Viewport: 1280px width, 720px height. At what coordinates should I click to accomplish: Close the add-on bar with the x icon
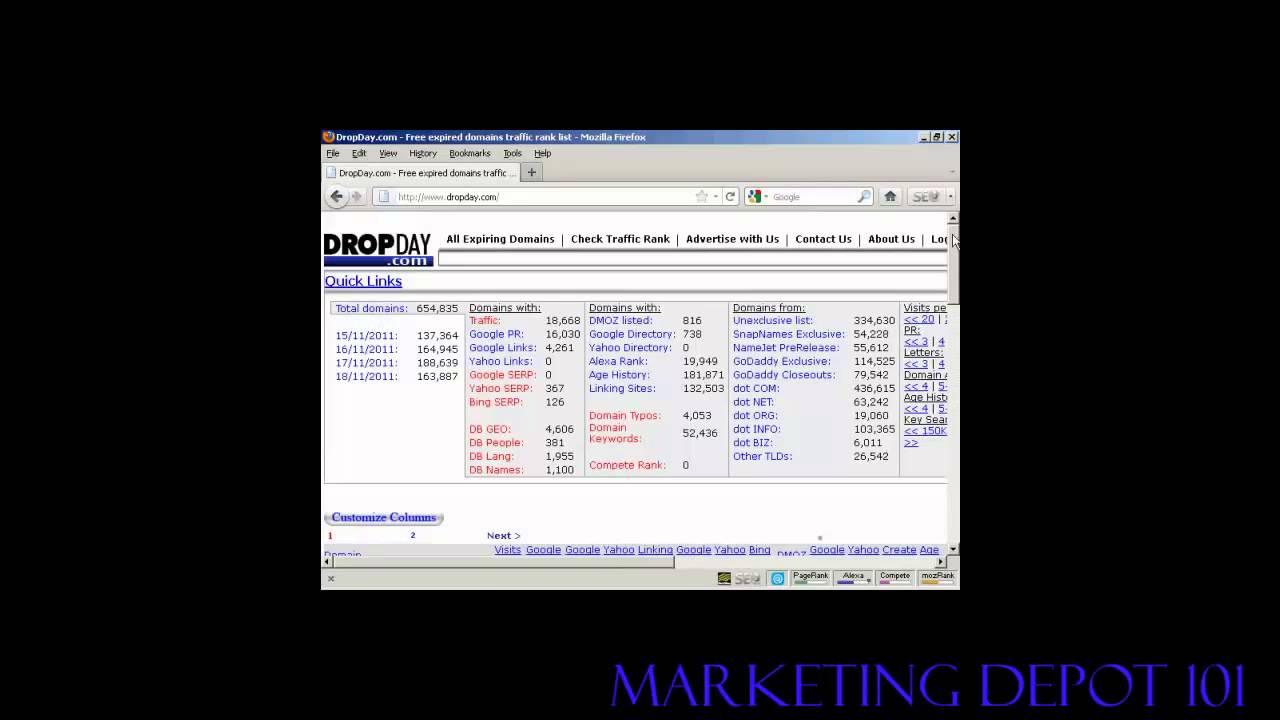[x=331, y=578]
